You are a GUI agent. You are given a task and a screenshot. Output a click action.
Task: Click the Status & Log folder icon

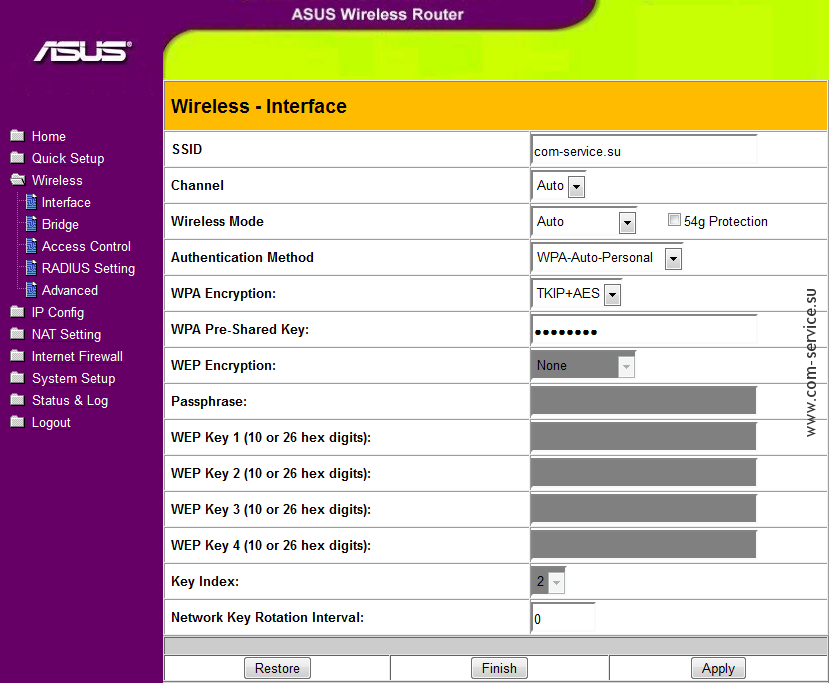click(17, 400)
